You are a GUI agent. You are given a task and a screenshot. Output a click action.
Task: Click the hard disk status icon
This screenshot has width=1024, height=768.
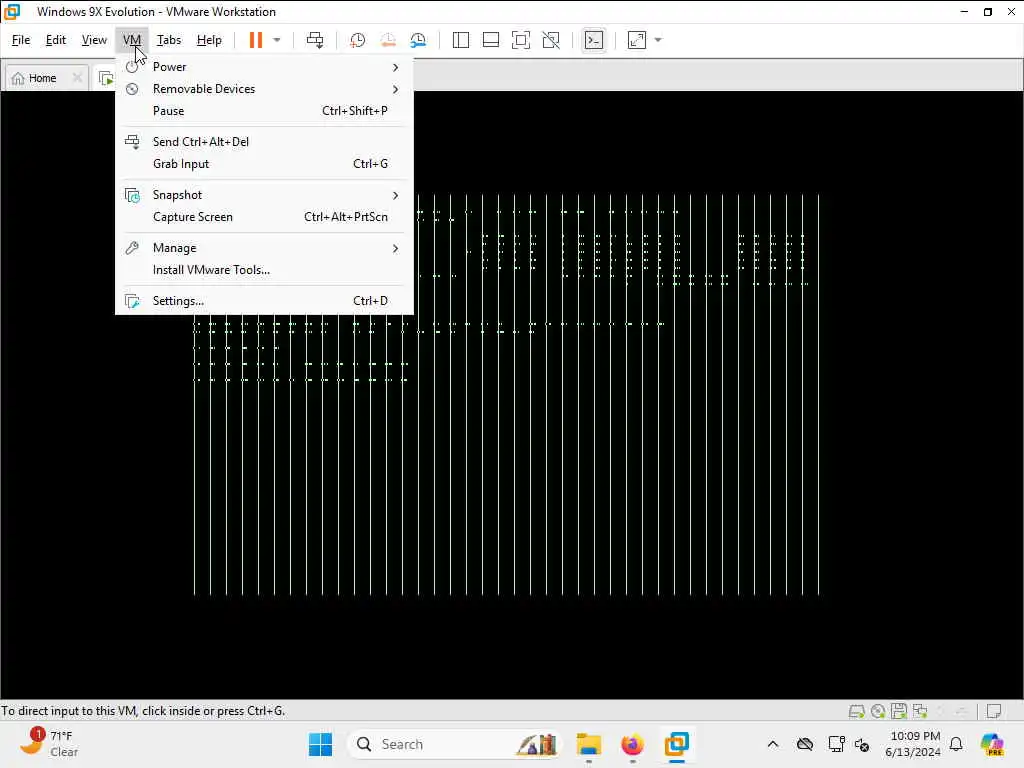[856, 711]
